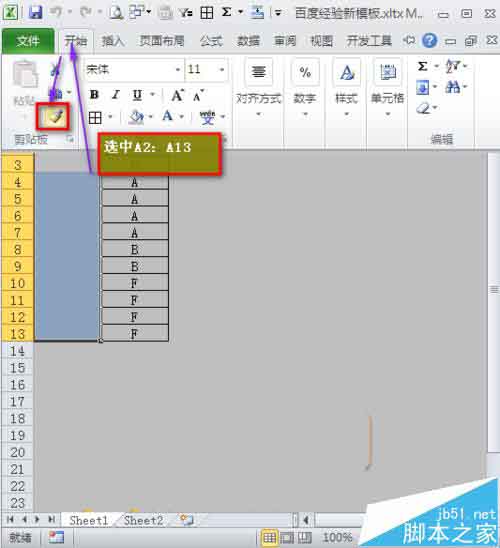Toggle Italic formatting

pos(115,95)
